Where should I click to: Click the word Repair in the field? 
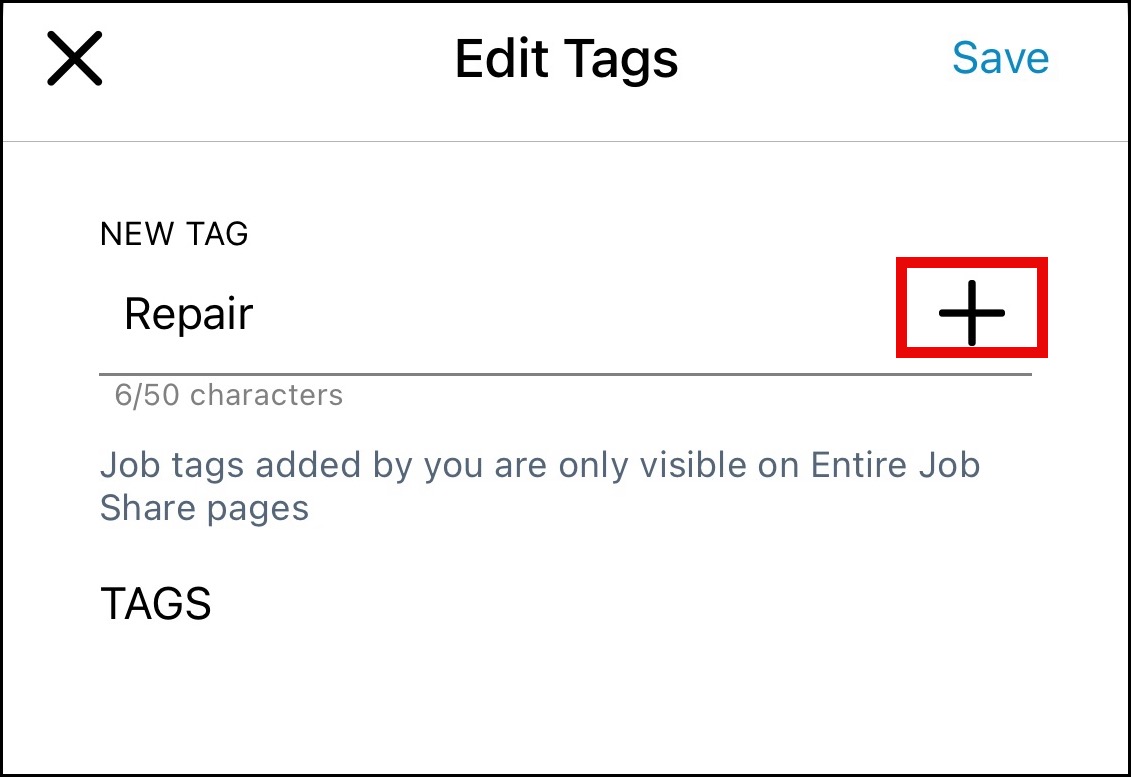(189, 314)
